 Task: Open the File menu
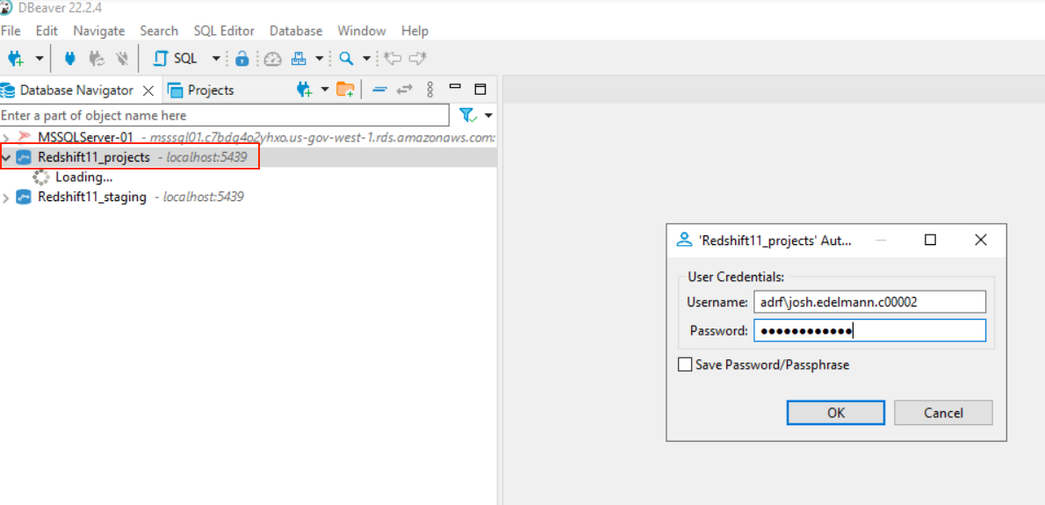(x=11, y=31)
